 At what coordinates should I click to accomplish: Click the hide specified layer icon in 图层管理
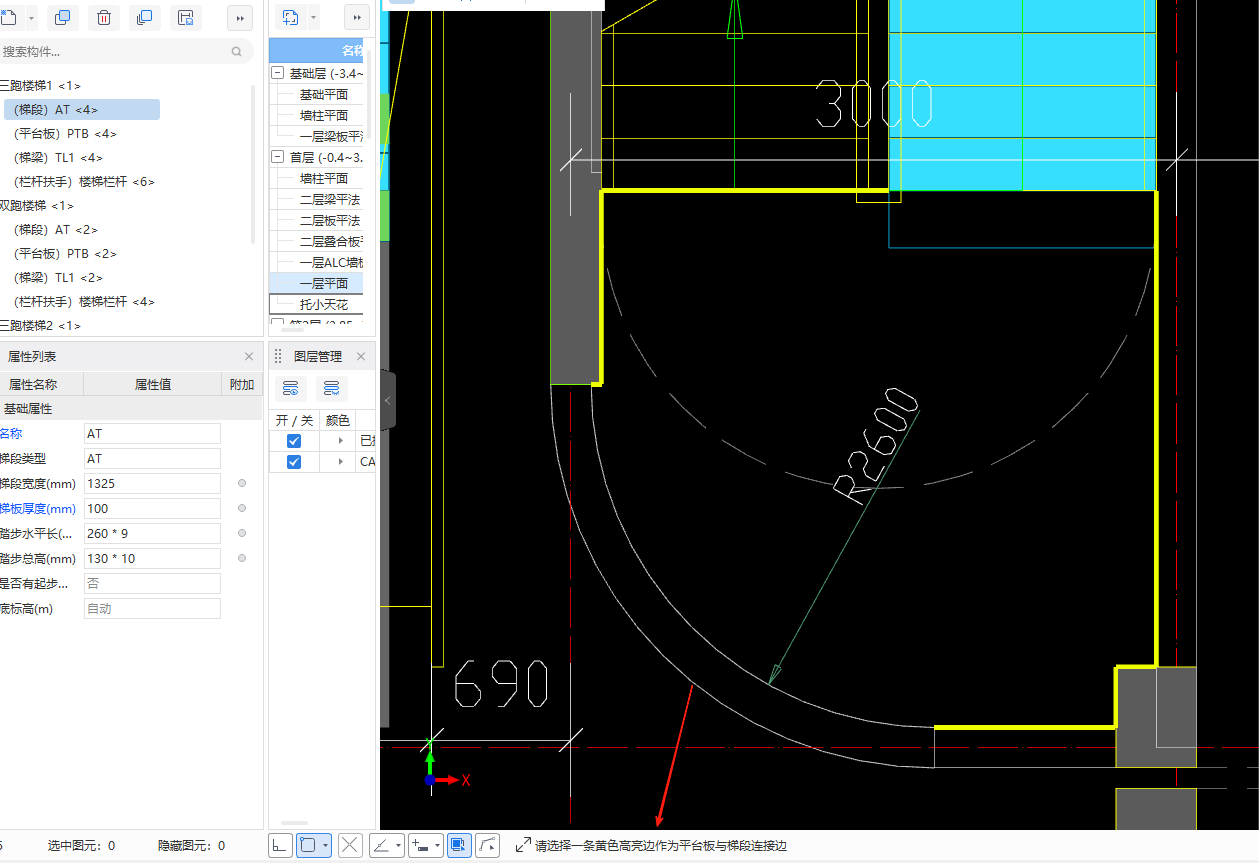(331, 388)
